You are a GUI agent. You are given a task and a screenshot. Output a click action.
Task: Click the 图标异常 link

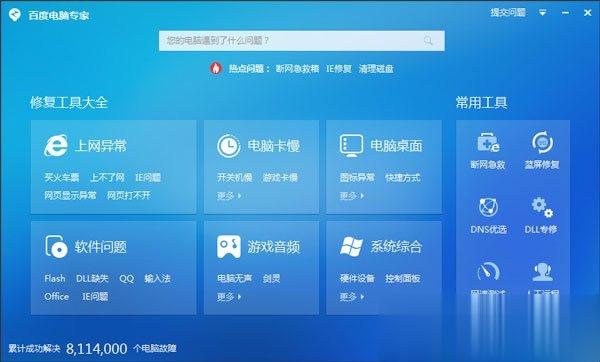point(357,177)
